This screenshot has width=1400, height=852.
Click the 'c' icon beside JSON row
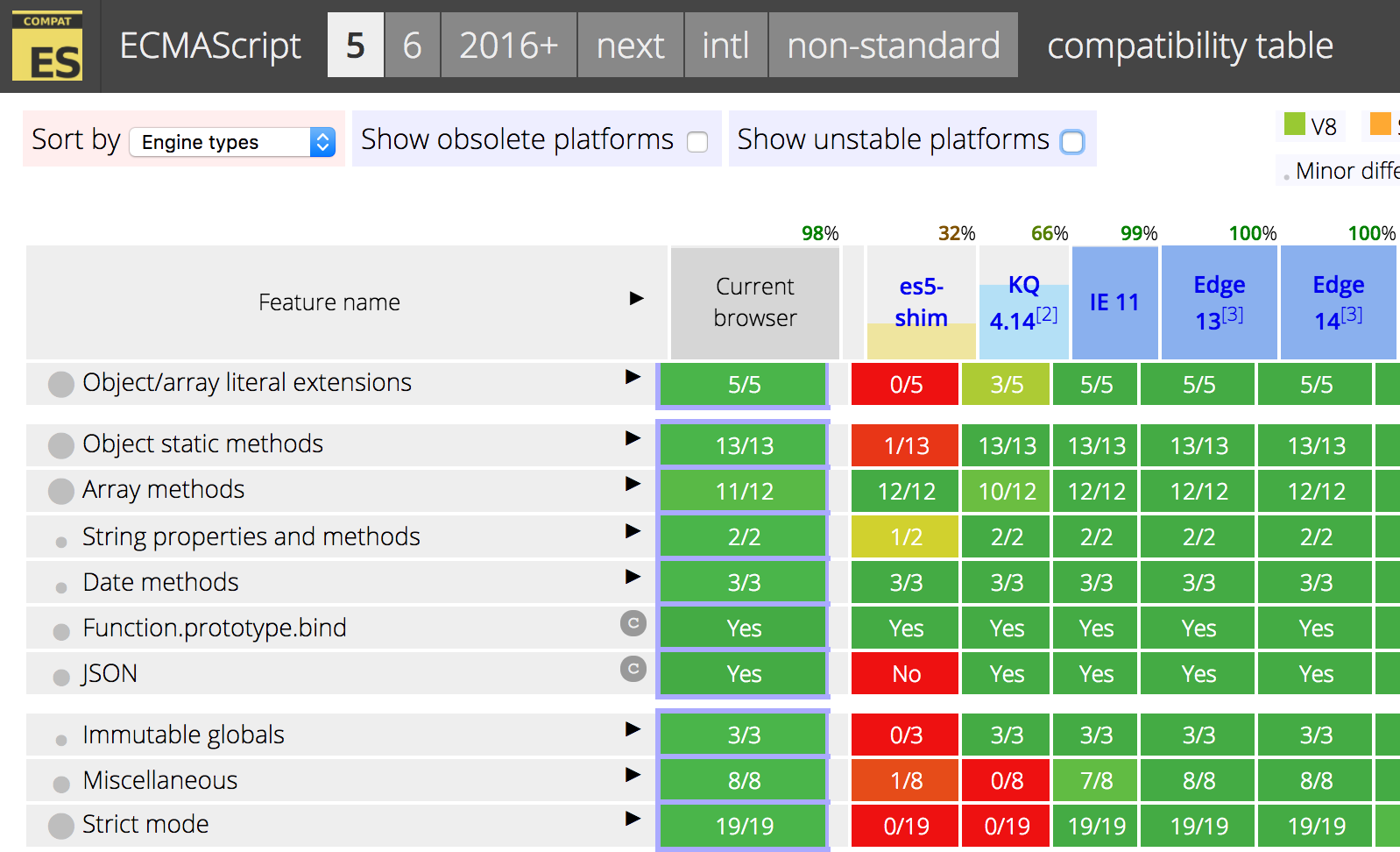tap(633, 669)
